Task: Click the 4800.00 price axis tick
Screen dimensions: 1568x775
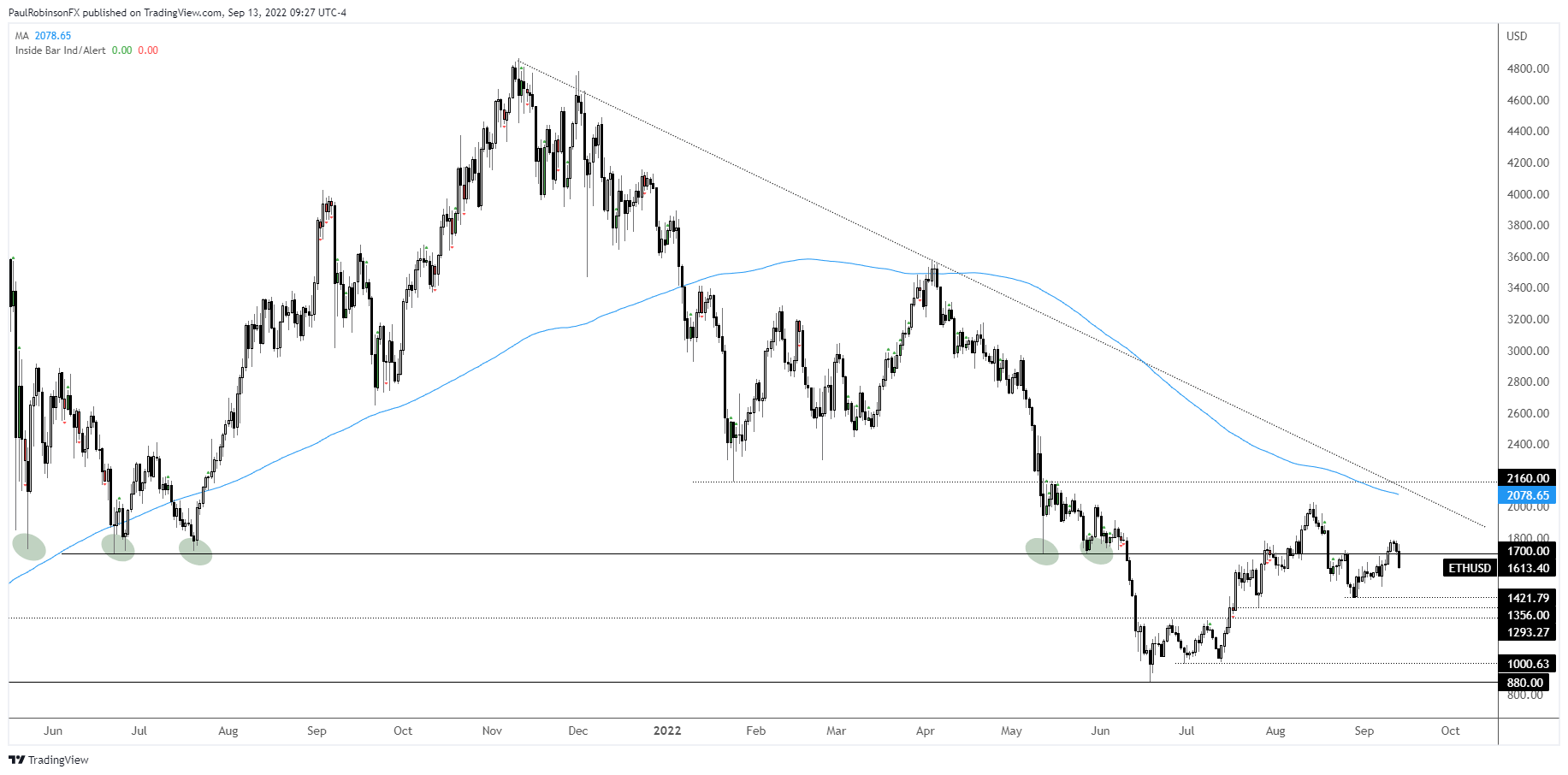Action: (x=1528, y=68)
